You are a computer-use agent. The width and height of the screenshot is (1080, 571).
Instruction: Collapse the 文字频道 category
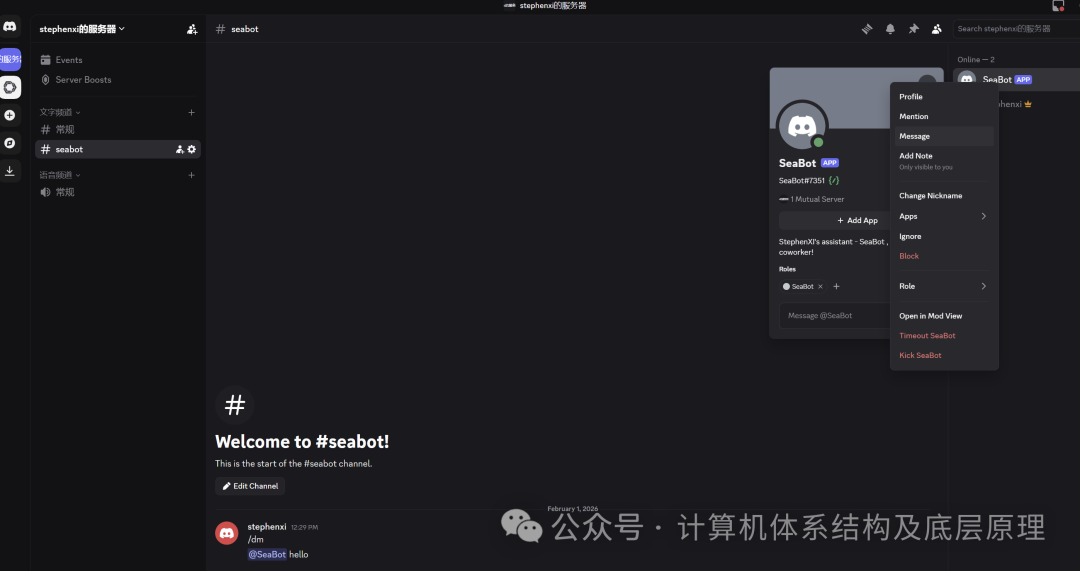tap(60, 112)
